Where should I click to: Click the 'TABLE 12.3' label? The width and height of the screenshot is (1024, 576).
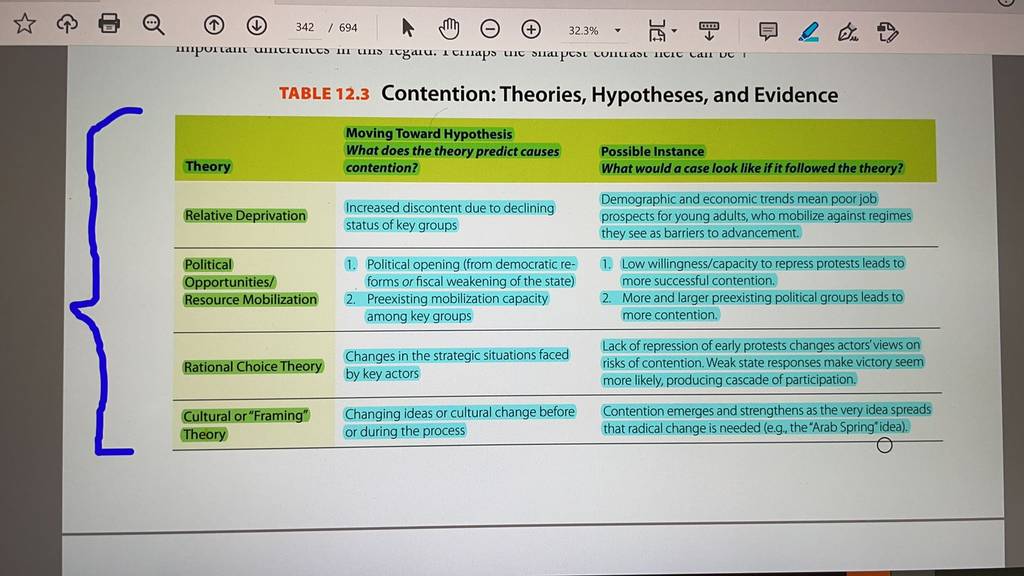(x=324, y=93)
